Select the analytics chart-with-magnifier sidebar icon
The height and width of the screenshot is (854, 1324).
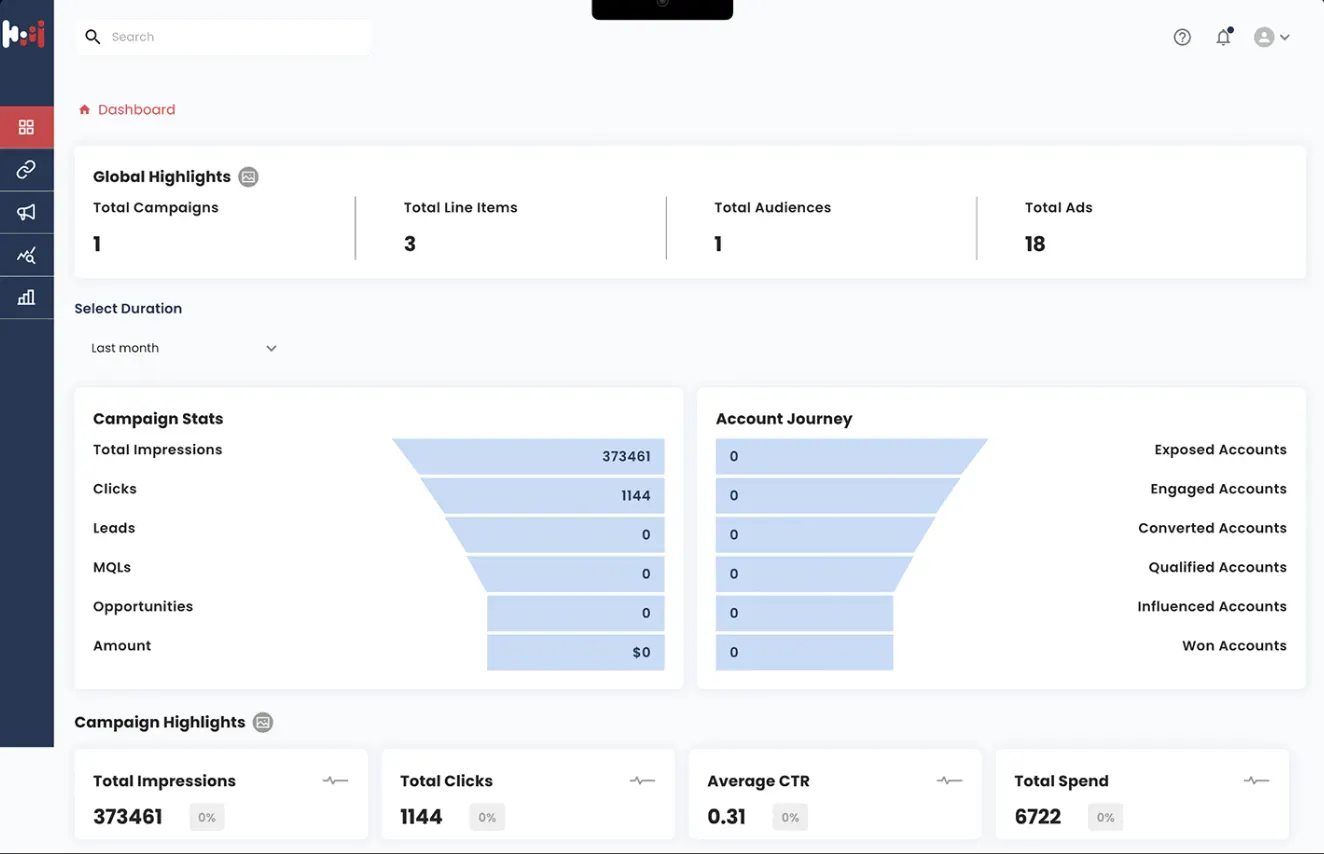point(27,254)
